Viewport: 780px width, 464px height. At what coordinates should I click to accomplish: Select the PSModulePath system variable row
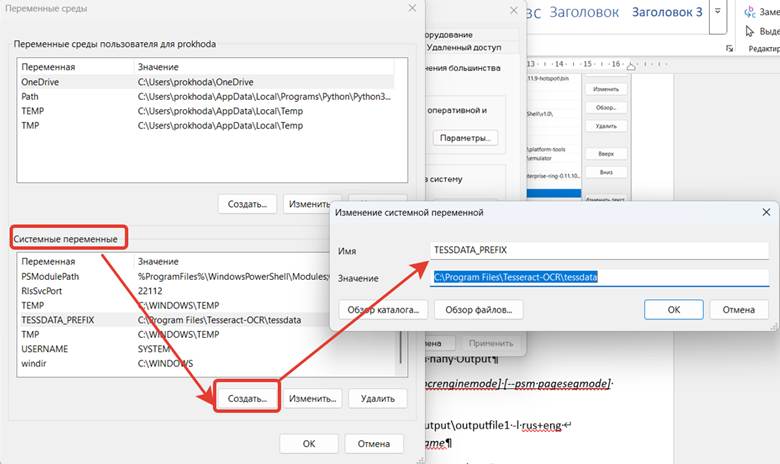pos(174,277)
